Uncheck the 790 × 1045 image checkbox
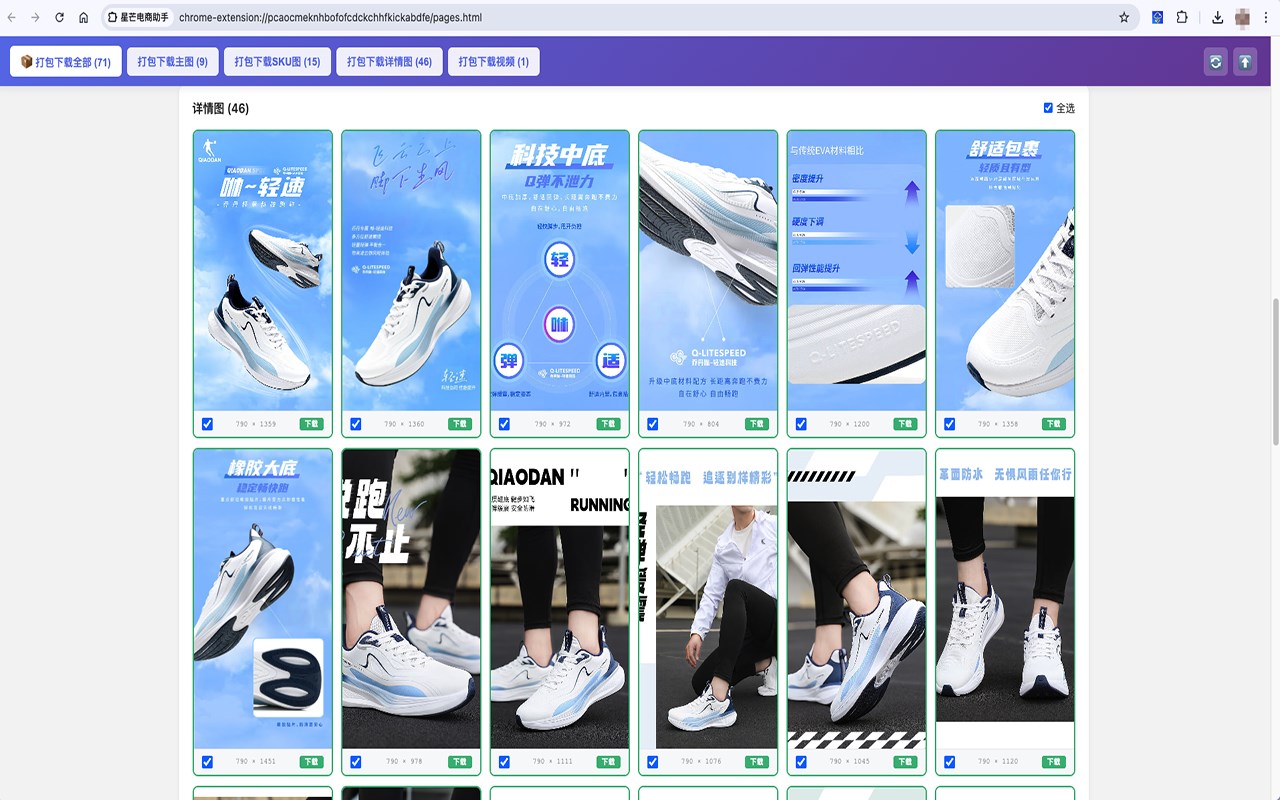The height and width of the screenshot is (800, 1280). click(x=801, y=762)
